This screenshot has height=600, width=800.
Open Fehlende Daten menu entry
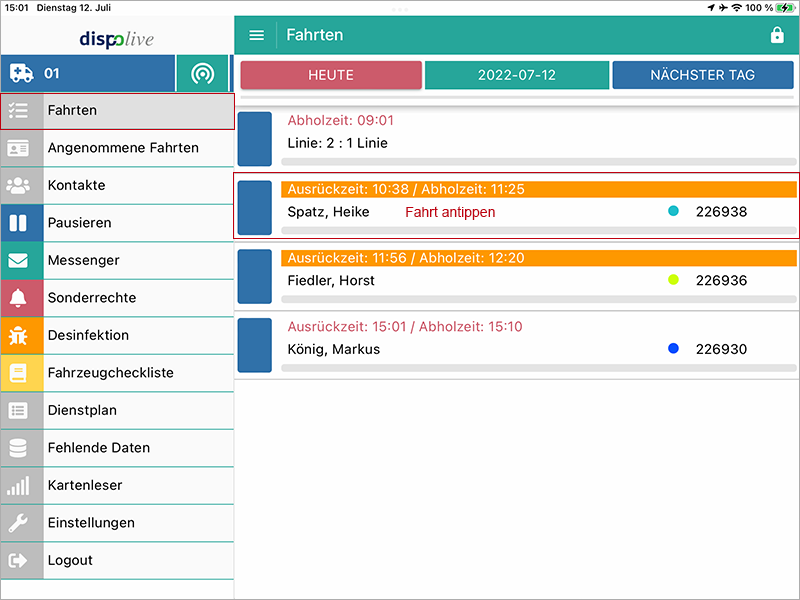(117, 448)
